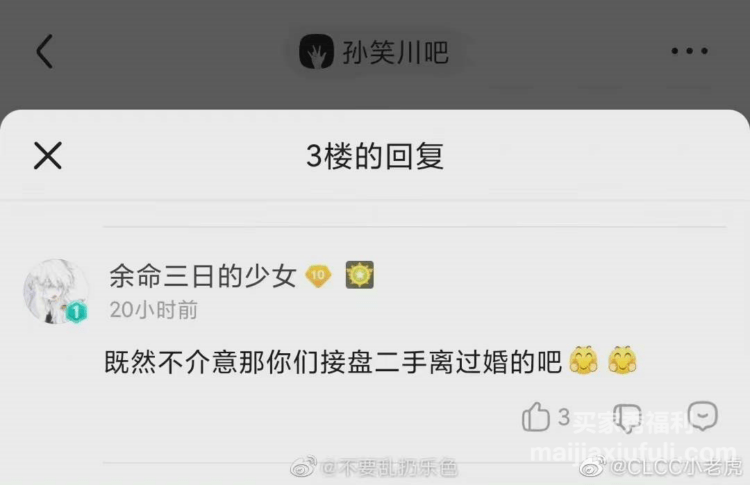Tap the sun medal badge beside username

tap(360, 275)
